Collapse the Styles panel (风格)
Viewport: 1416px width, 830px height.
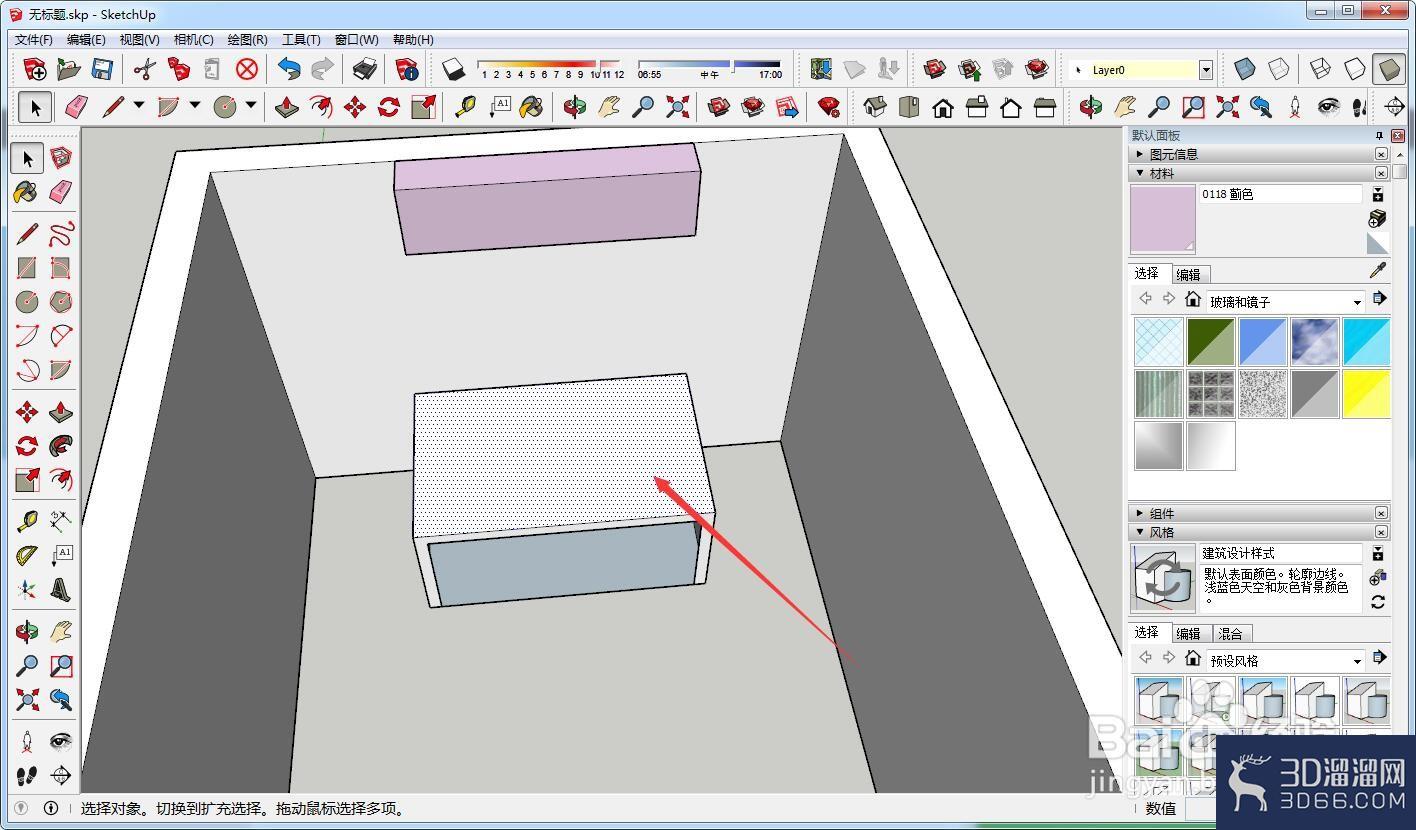1139,532
